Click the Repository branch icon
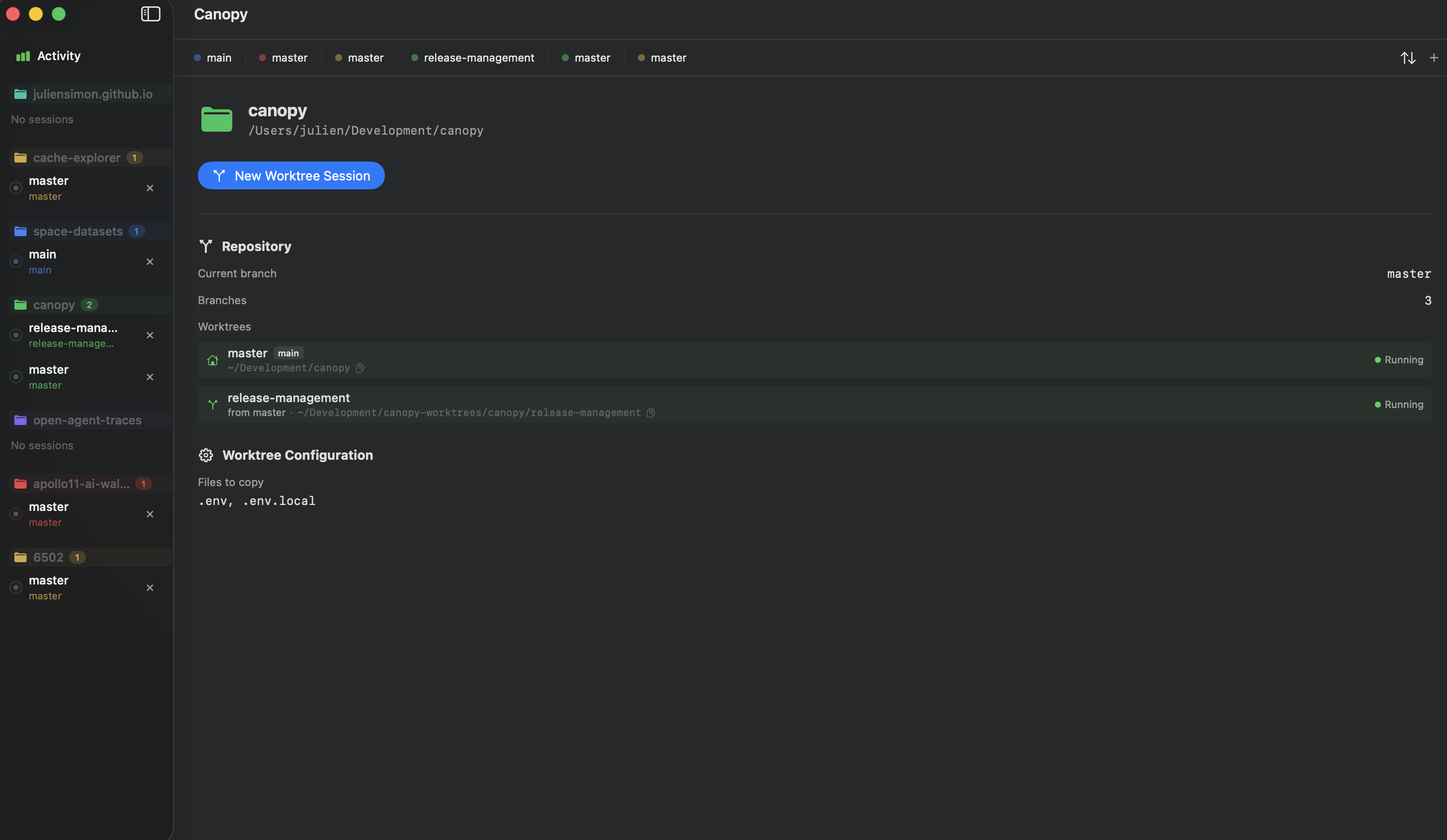 (x=205, y=246)
